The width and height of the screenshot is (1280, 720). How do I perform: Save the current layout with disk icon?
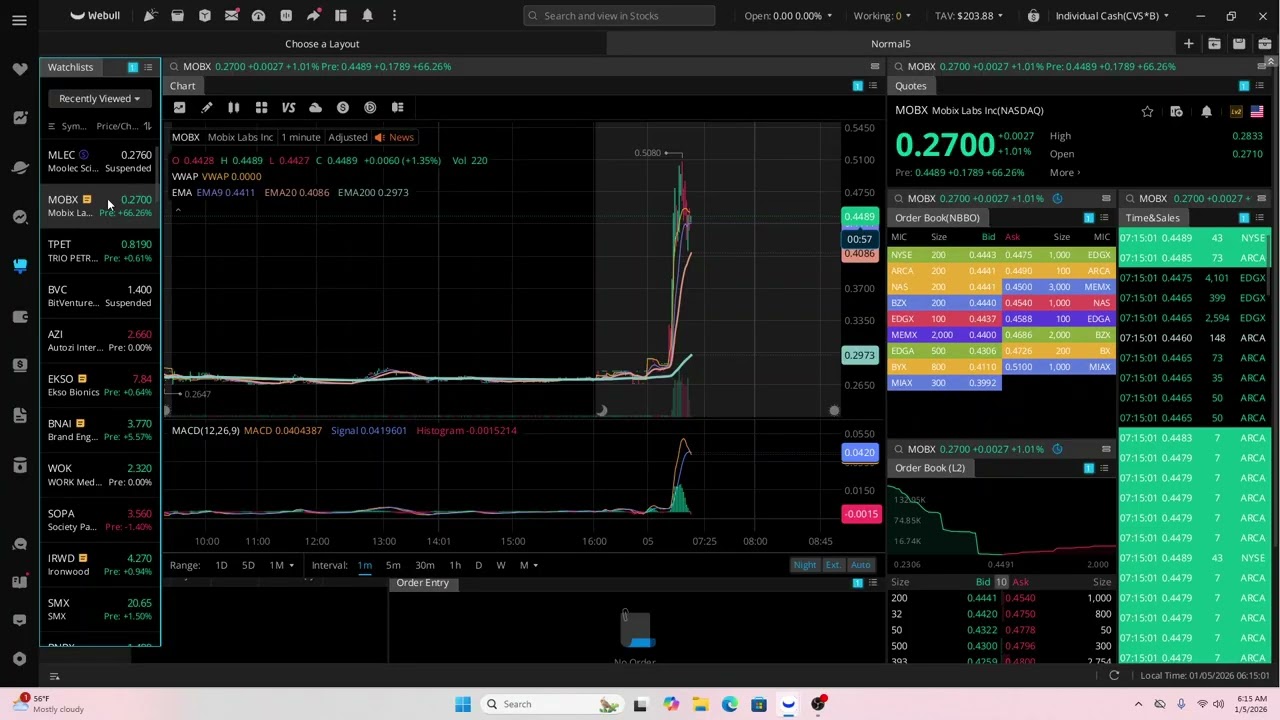click(x=1238, y=44)
